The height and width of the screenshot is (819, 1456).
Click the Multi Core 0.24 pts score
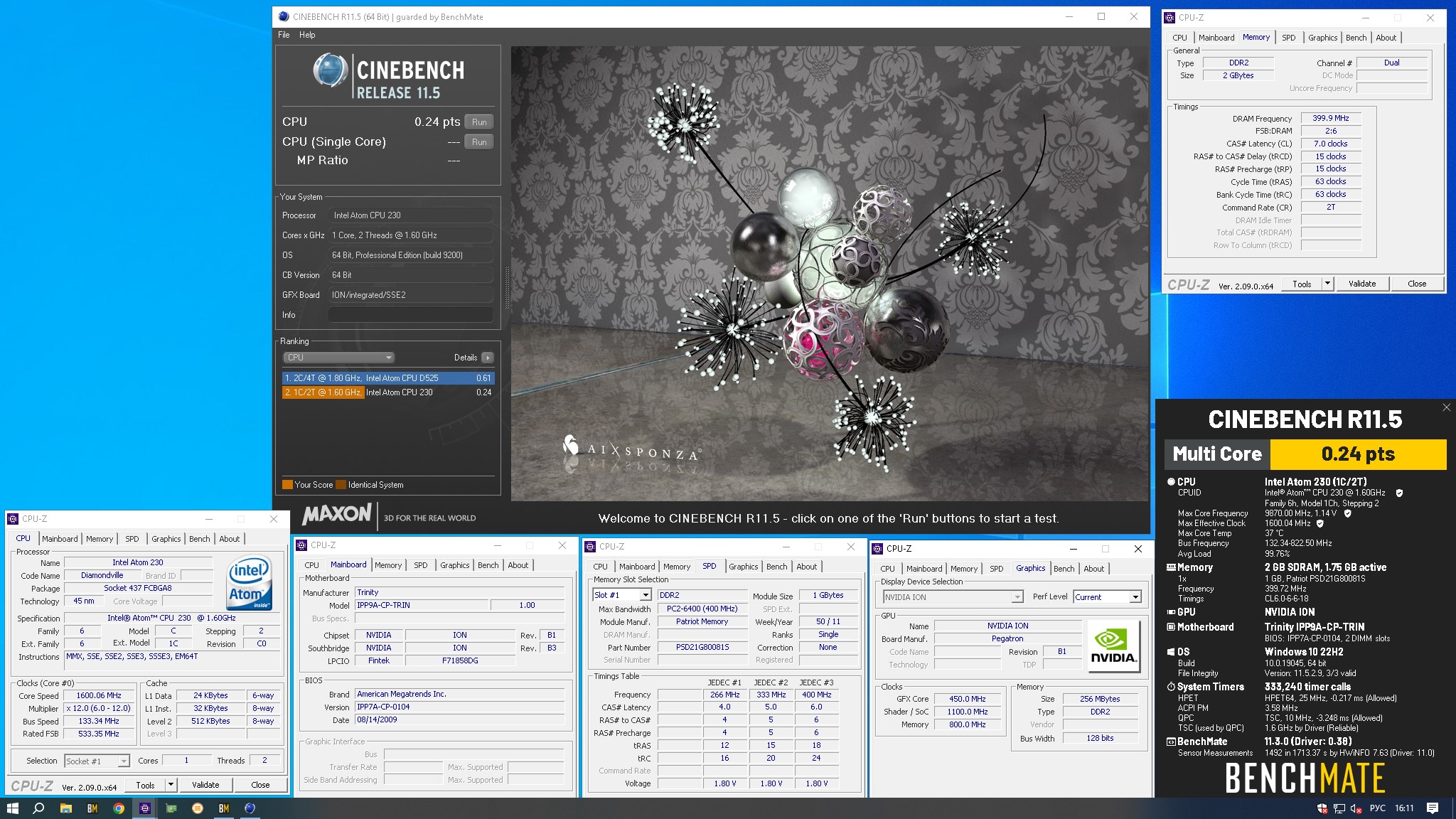point(1358,454)
